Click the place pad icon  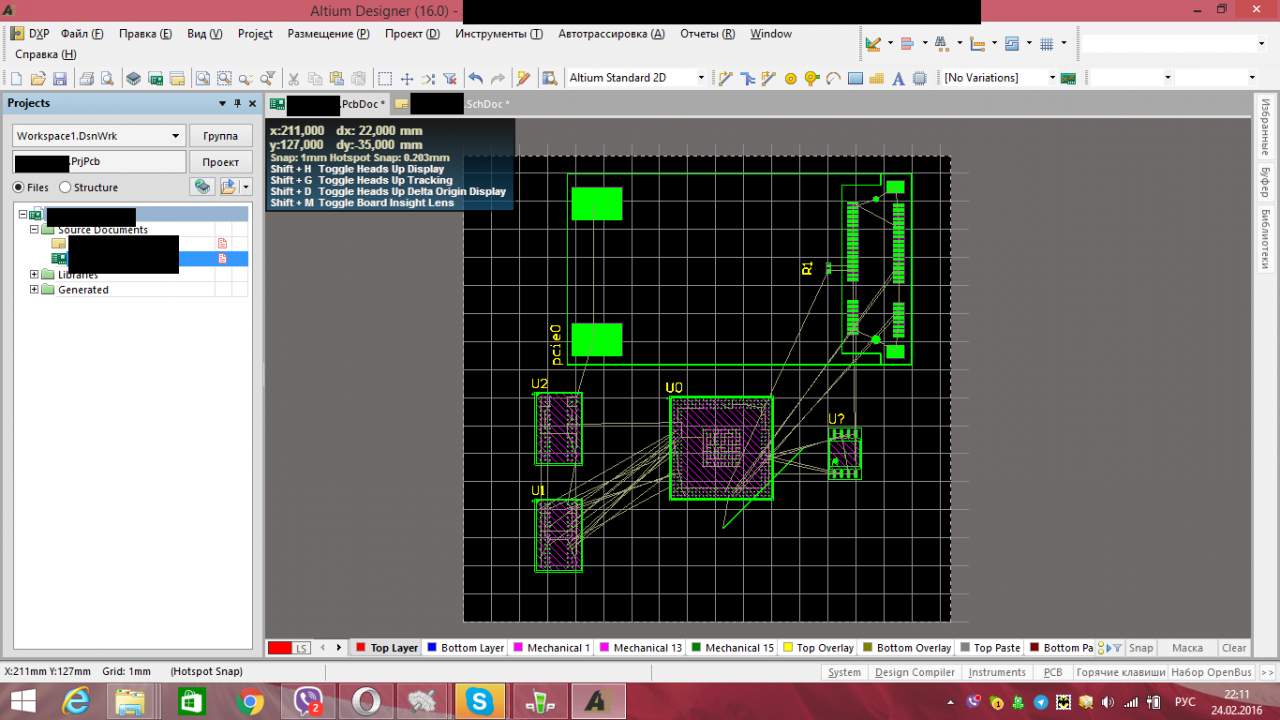790,78
